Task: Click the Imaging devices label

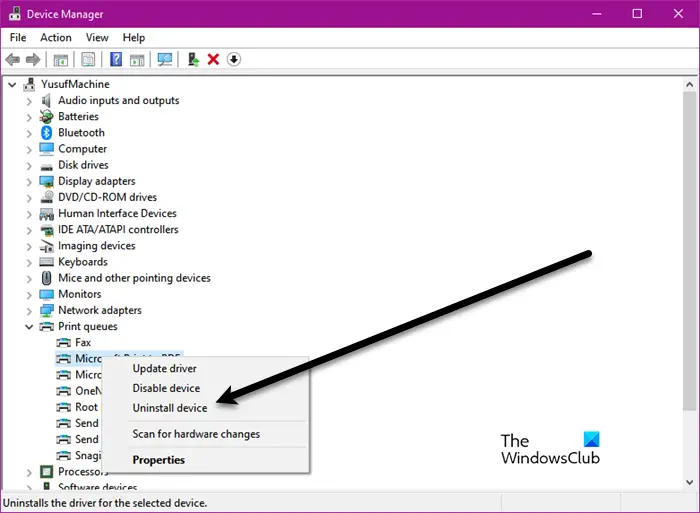Action: tap(96, 246)
